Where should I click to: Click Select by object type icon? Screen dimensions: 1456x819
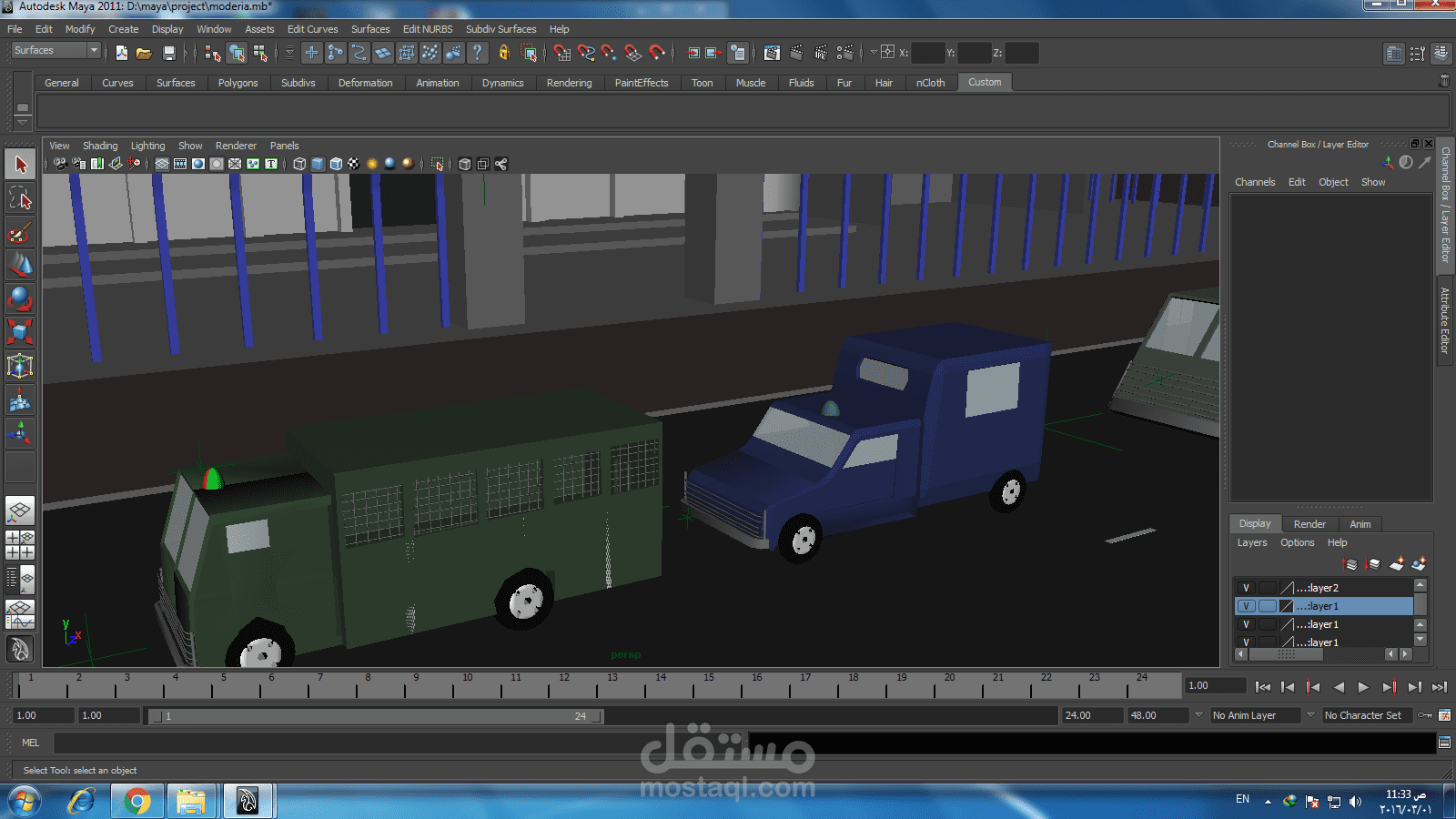[x=237, y=53]
